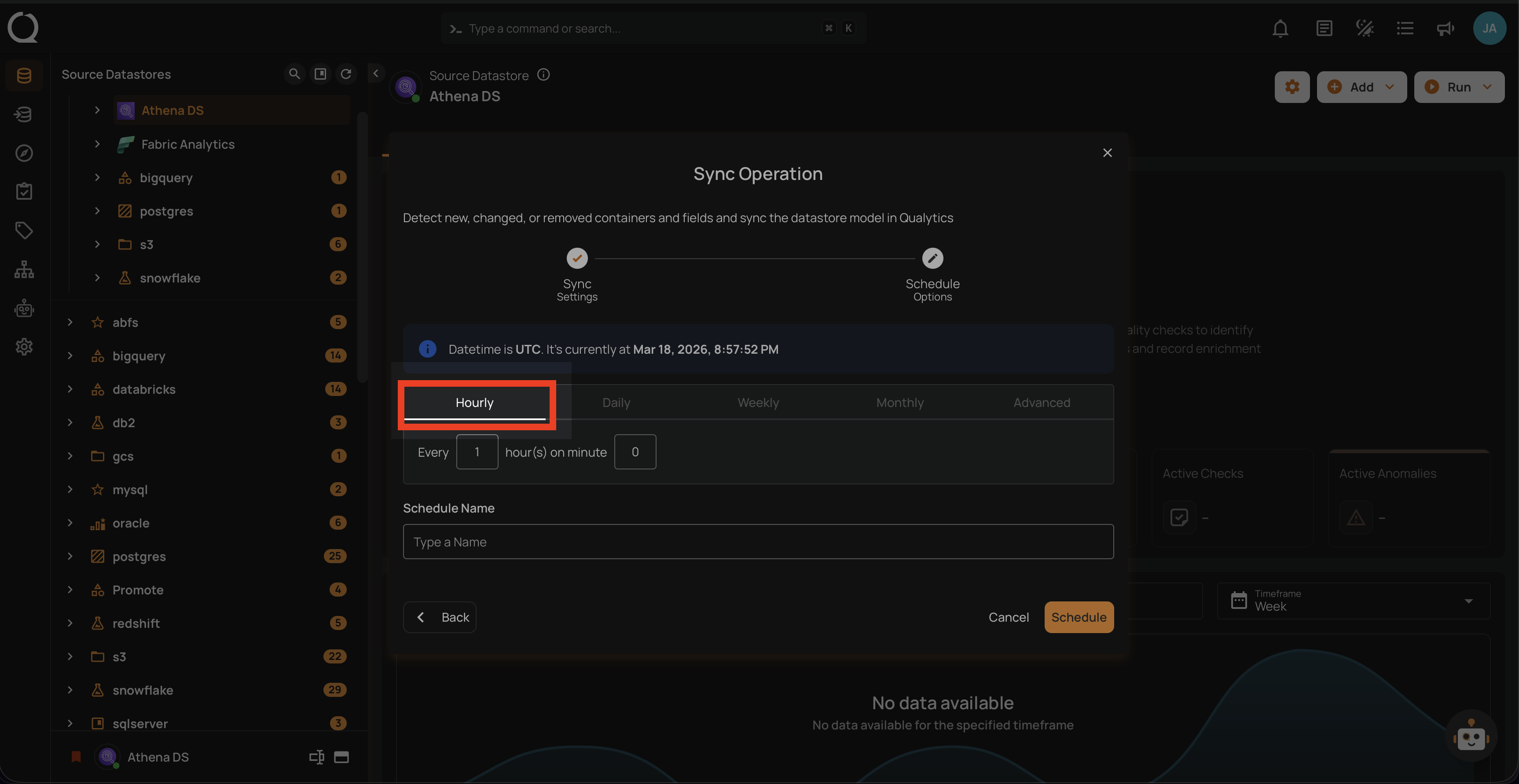Click the refresh datastores icon
This screenshot has width=1519, height=784.
click(x=346, y=73)
